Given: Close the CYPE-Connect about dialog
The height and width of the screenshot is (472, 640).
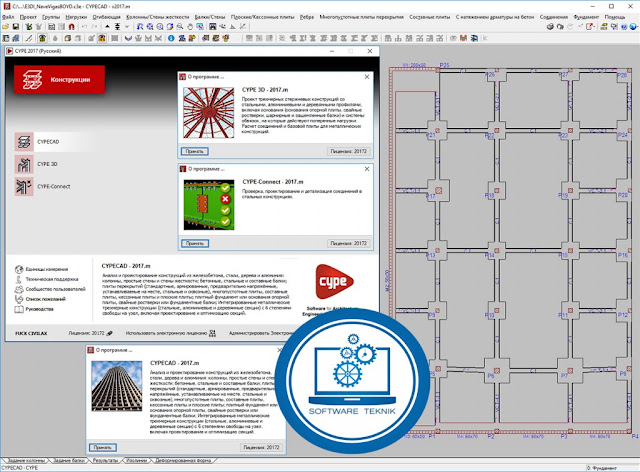Looking at the screenshot, I should [367, 169].
